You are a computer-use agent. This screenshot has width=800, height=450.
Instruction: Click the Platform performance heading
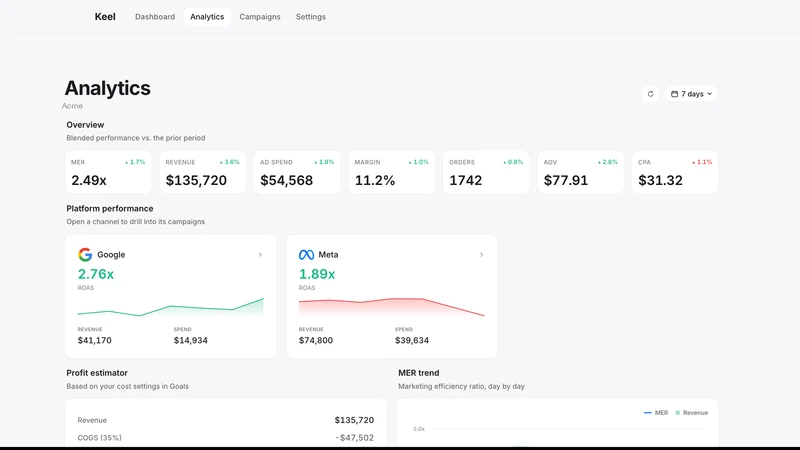pos(110,209)
